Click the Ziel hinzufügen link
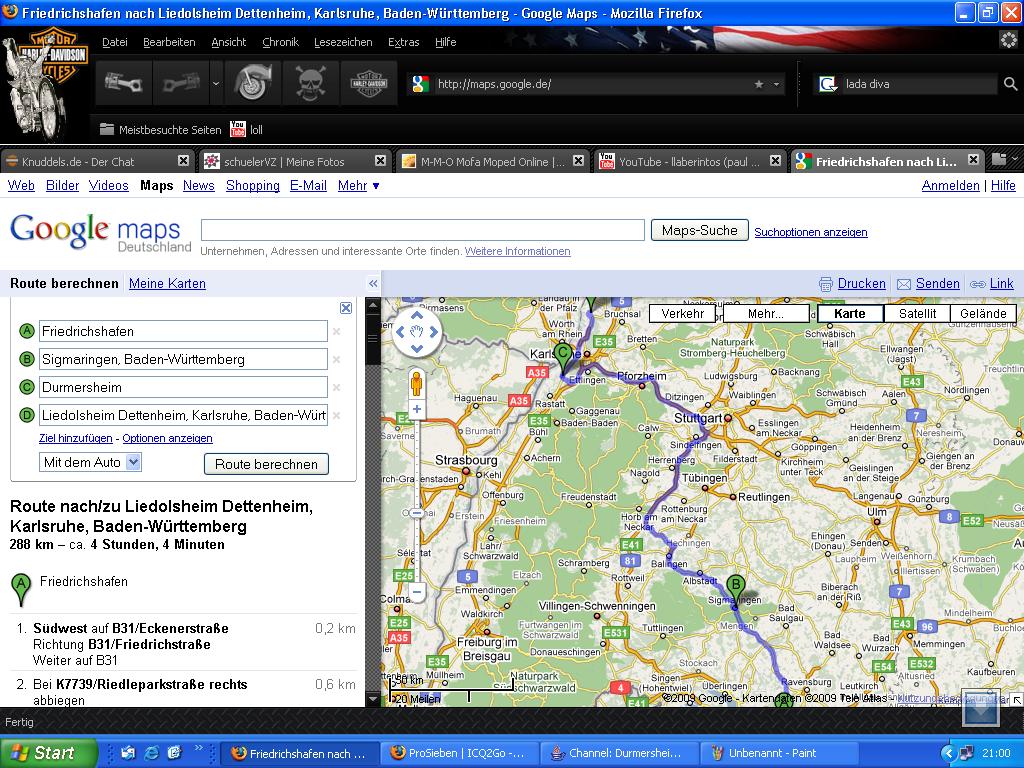The image size is (1024, 768). (x=75, y=438)
